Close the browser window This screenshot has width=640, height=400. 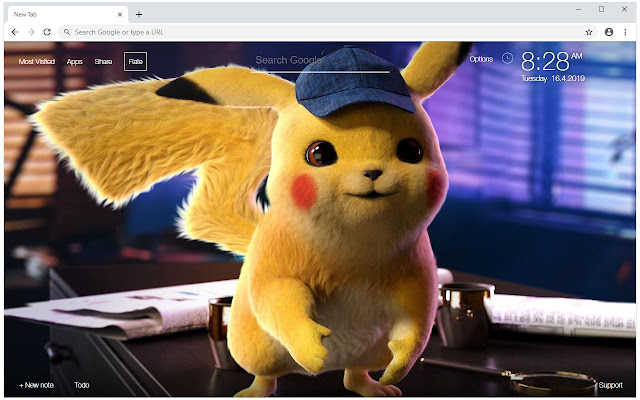624,9
